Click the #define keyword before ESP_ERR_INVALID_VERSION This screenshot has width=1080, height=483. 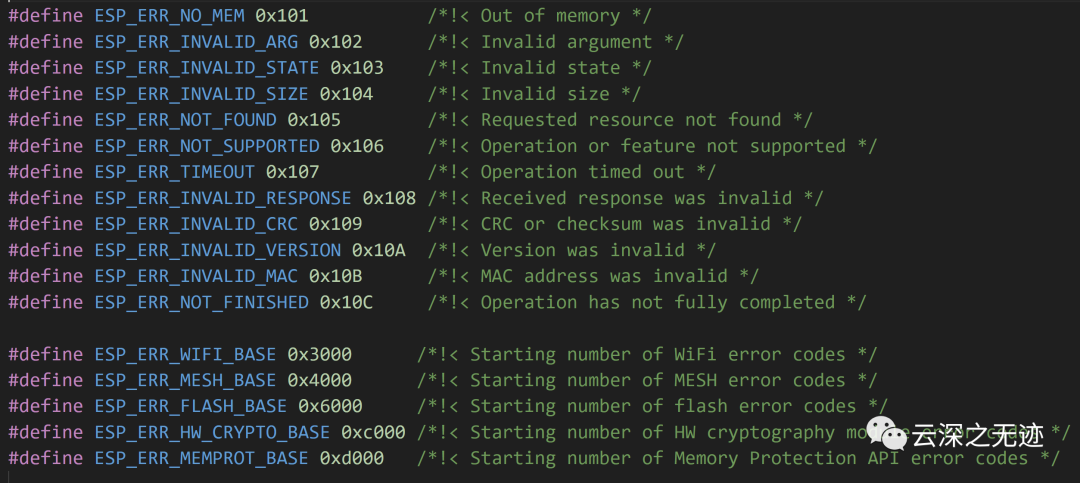(x=46, y=250)
